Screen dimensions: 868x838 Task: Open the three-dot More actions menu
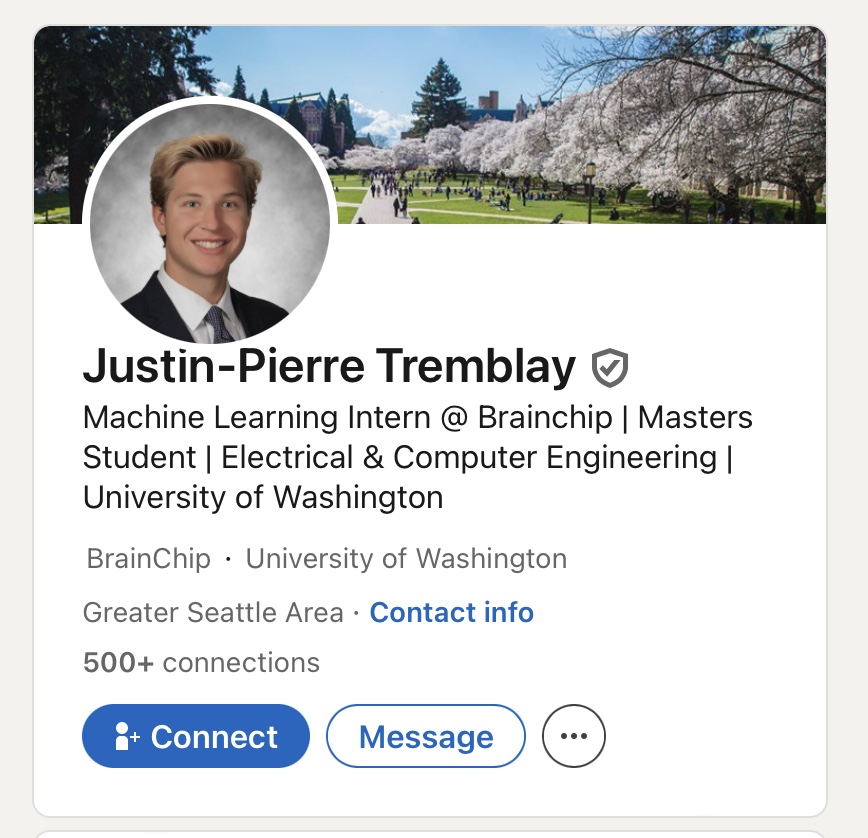[x=574, y=737]
